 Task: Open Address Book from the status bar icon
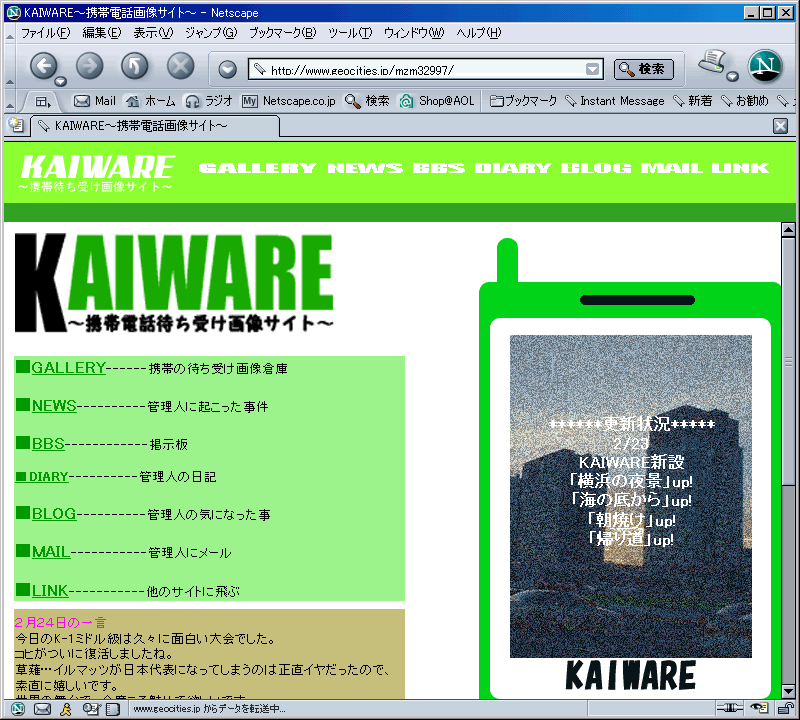pyautogui.click(x=112, y=709)
